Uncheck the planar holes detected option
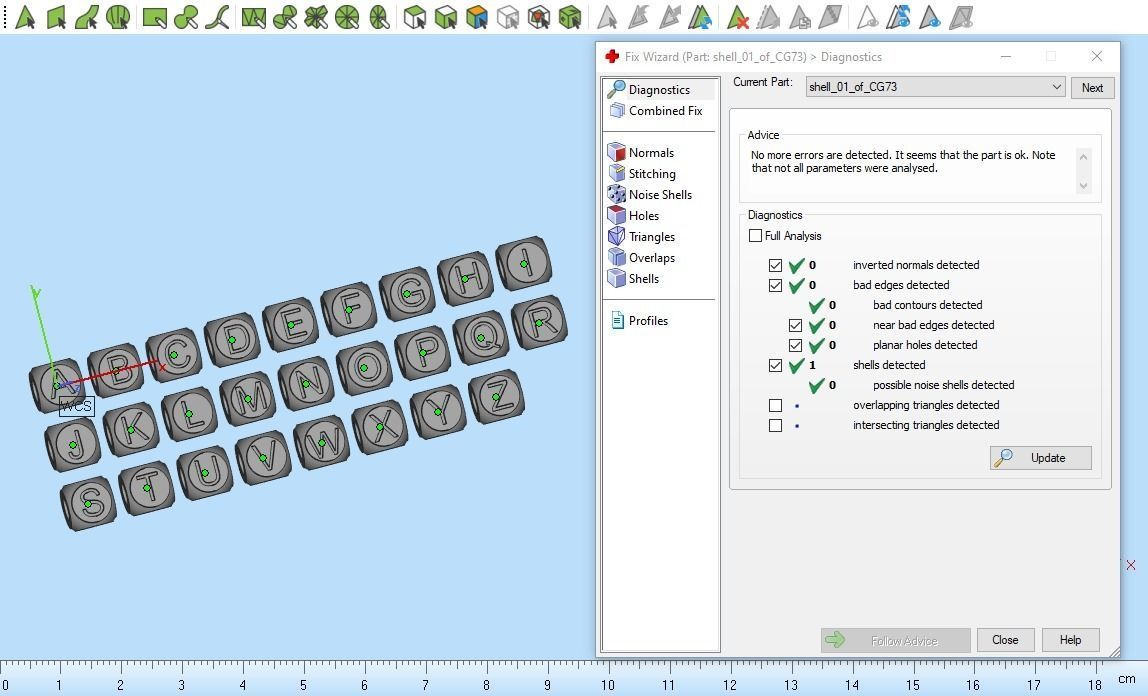This screenshot has width=1148, height=696. (x=795, y=345)
